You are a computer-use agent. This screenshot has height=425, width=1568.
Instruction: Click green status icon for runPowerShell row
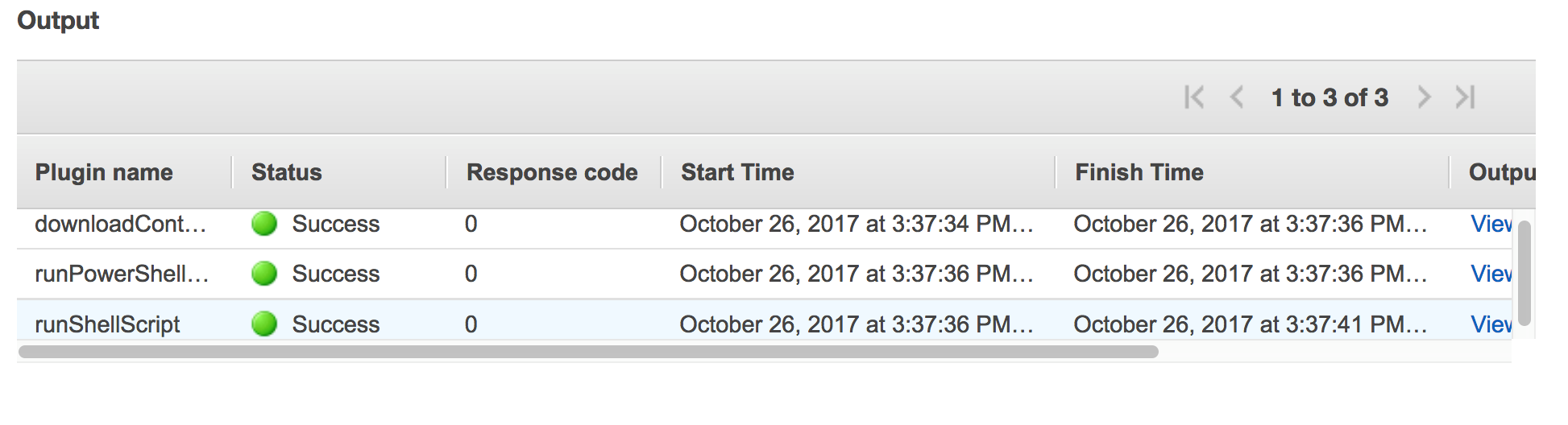264,274
